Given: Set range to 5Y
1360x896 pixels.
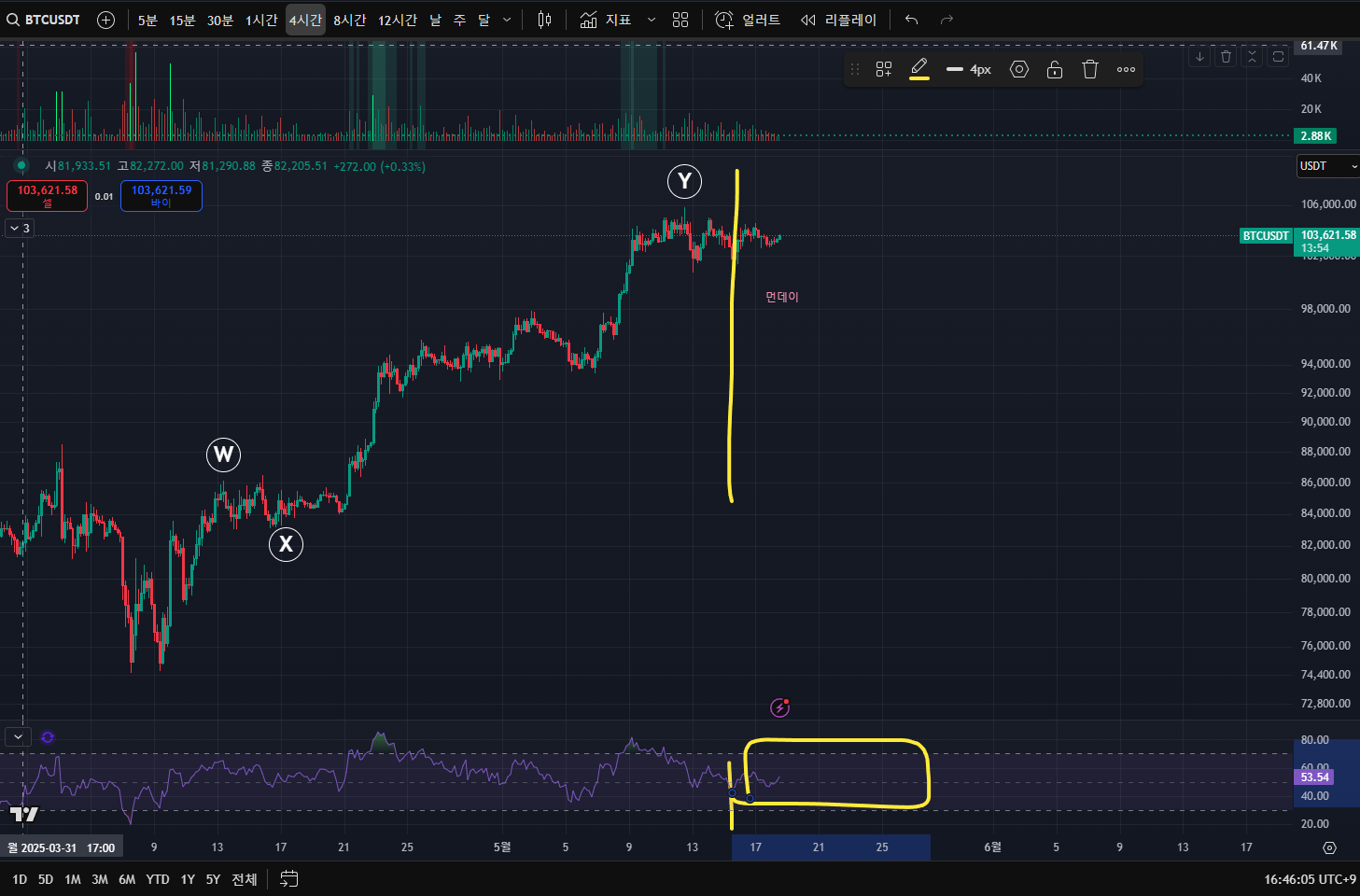Looking at the screenshot, I should point(213,879).
